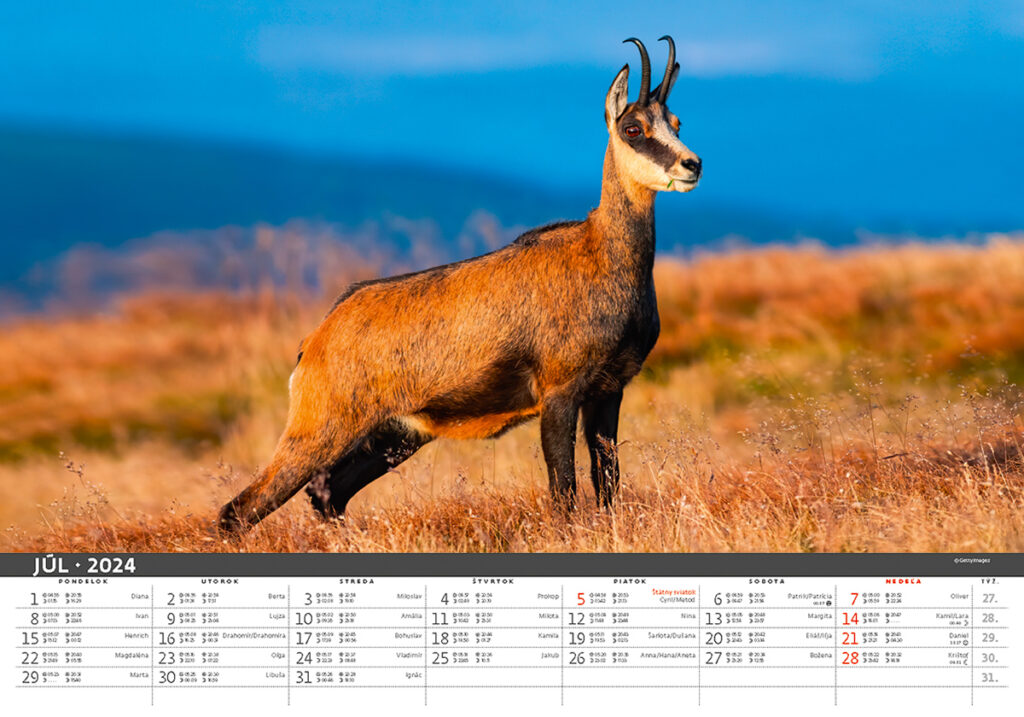Click the full moon icon on 21 July
Screen dimensions: 1024x717
[x=966, y=643]
